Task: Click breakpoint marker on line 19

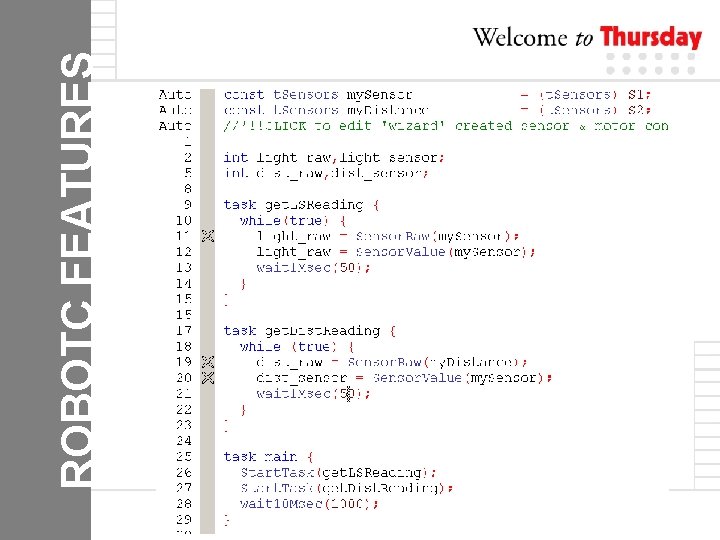Action: 208,362
